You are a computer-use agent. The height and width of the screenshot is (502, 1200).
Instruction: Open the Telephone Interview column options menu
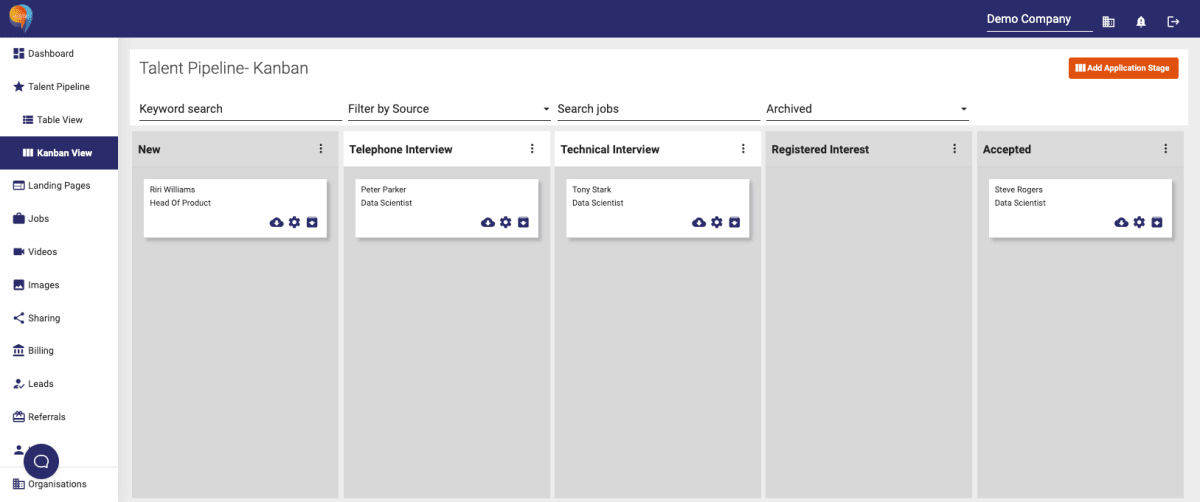(x=532, y=149)
